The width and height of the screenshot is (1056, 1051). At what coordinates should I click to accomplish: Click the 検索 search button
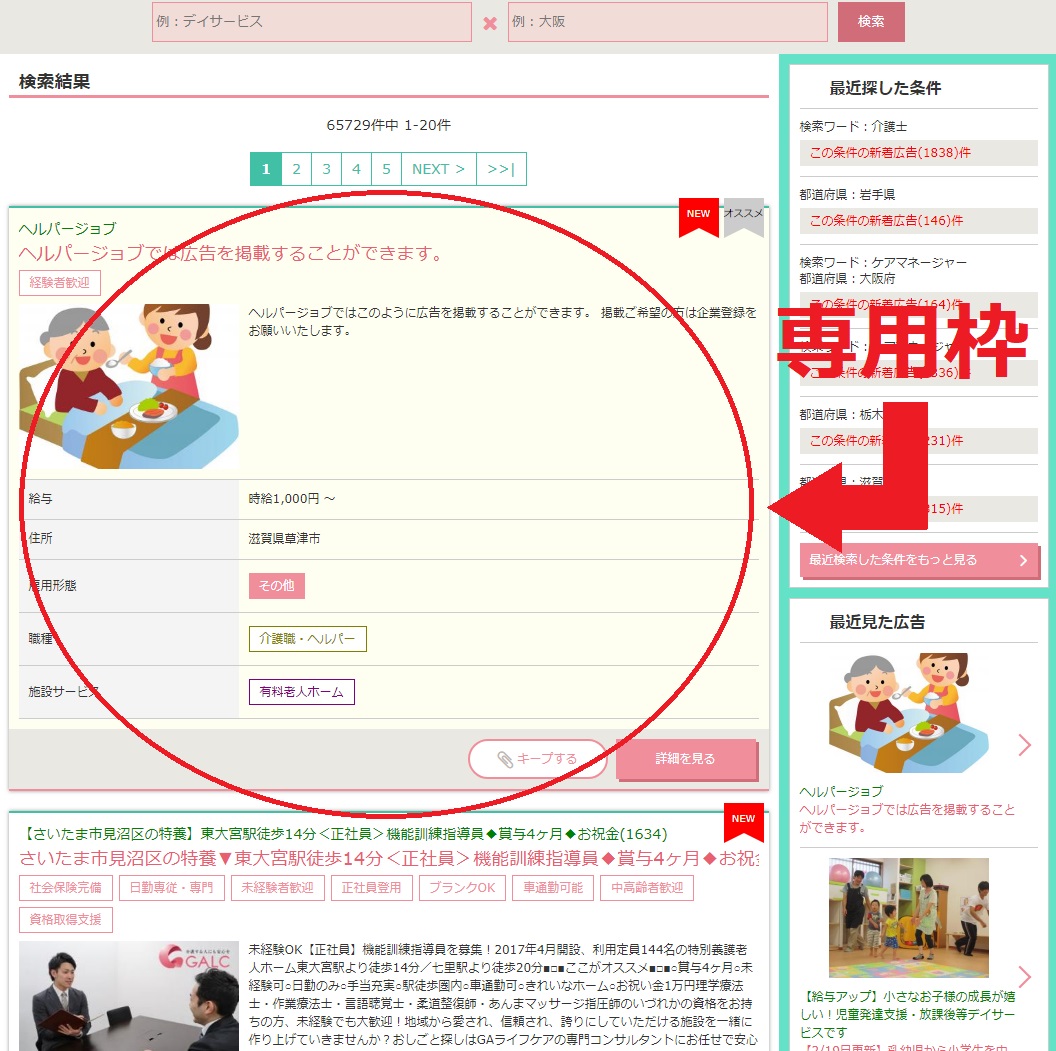click(x=870, y=22)
